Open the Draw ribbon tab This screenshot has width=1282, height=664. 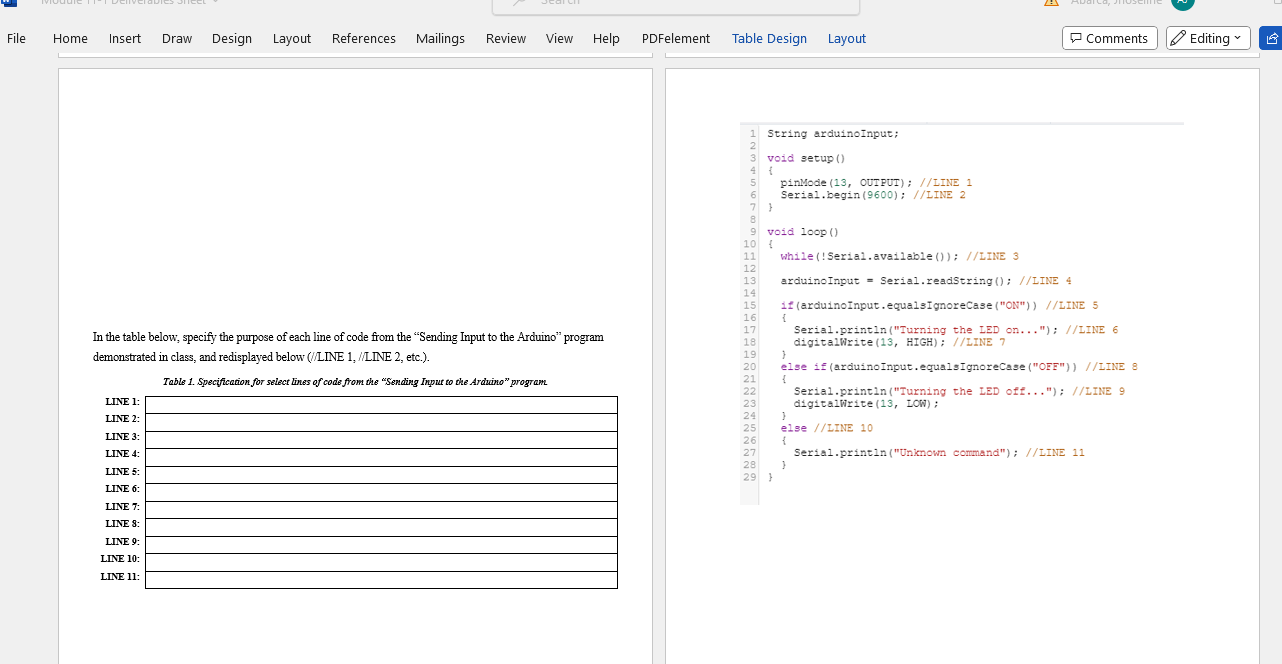click(x=176, y=38)
